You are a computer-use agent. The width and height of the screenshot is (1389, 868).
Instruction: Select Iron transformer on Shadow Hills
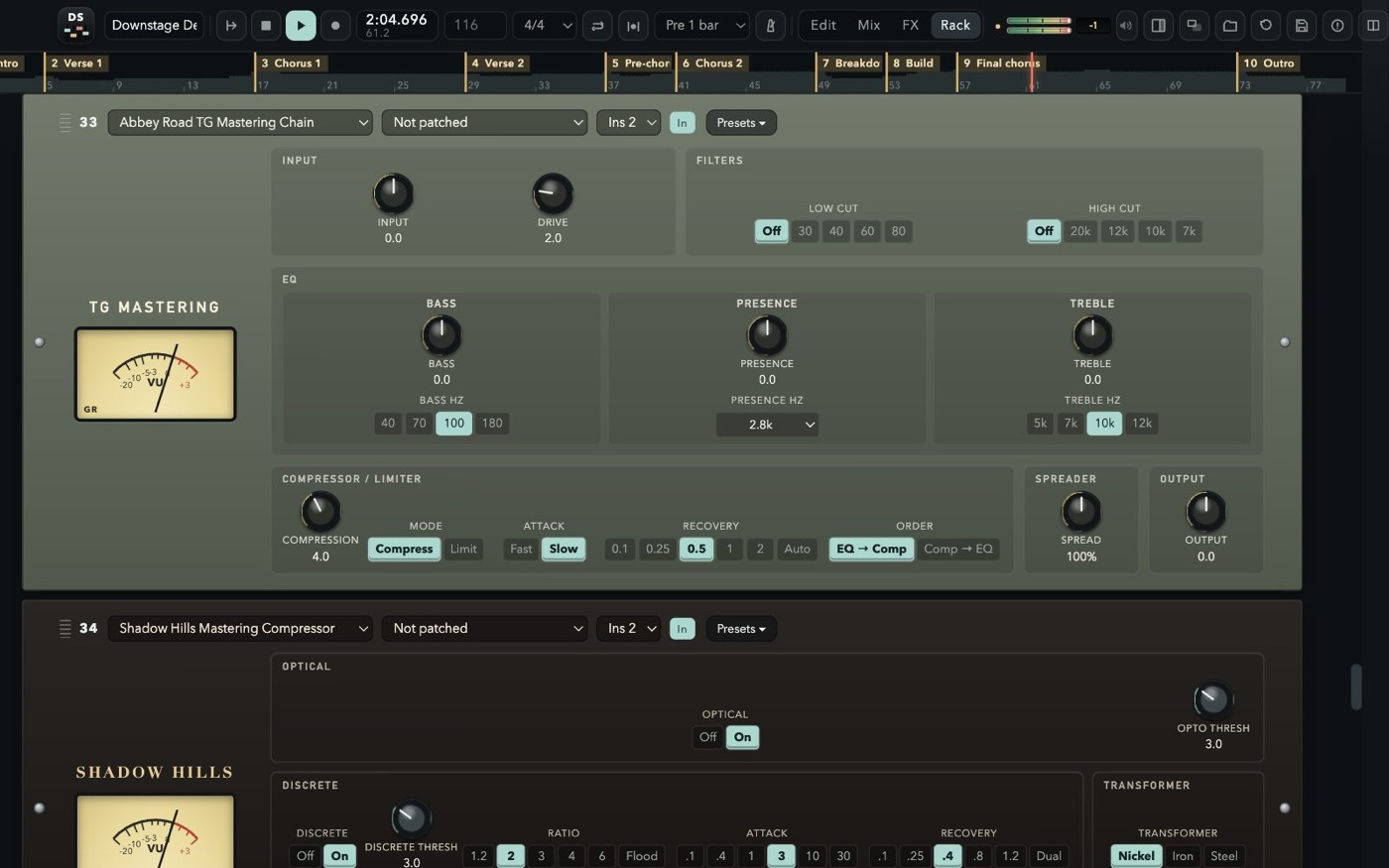[1183, 856]
